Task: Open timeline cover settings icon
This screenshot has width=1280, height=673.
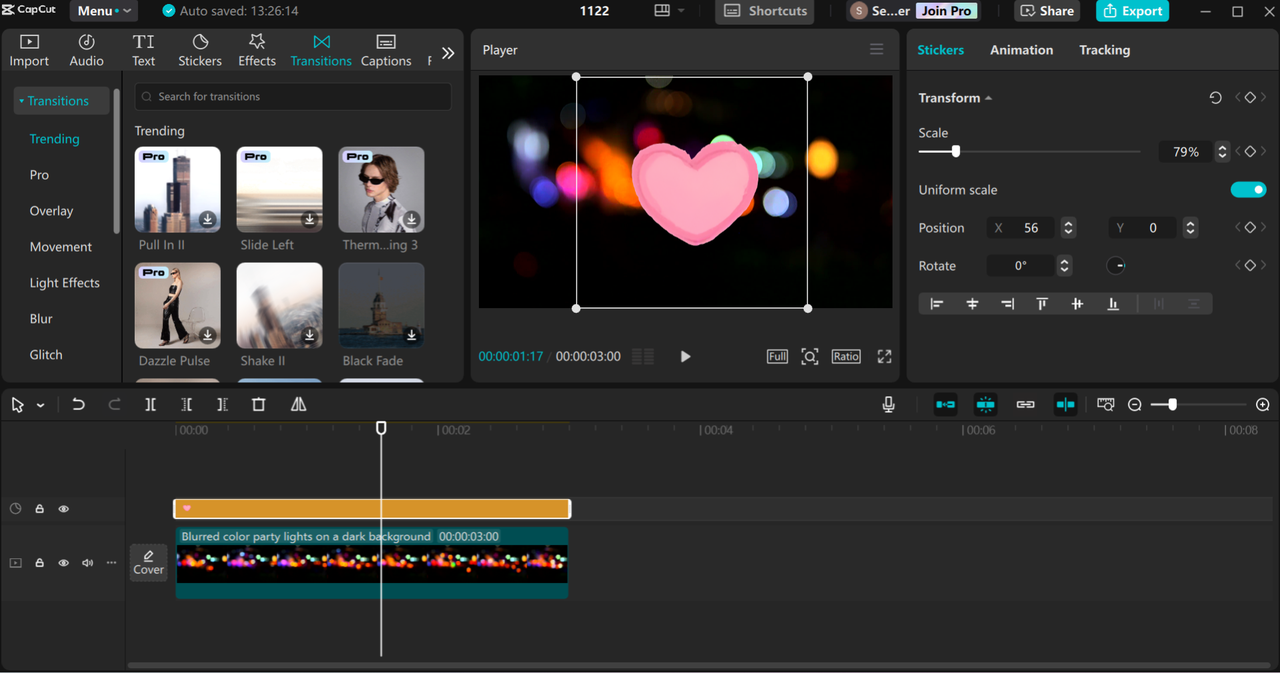Action: click(x=1105, y=404)
